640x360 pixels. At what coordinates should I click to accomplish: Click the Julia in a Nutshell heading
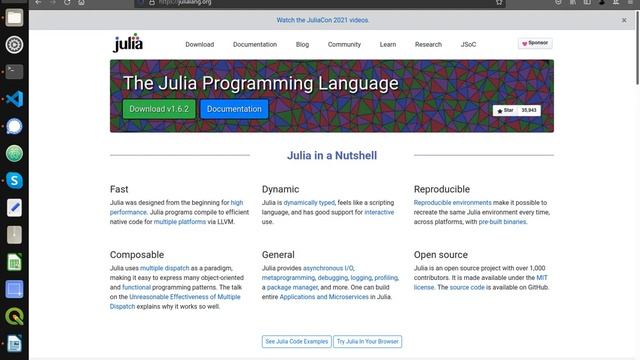332,156
